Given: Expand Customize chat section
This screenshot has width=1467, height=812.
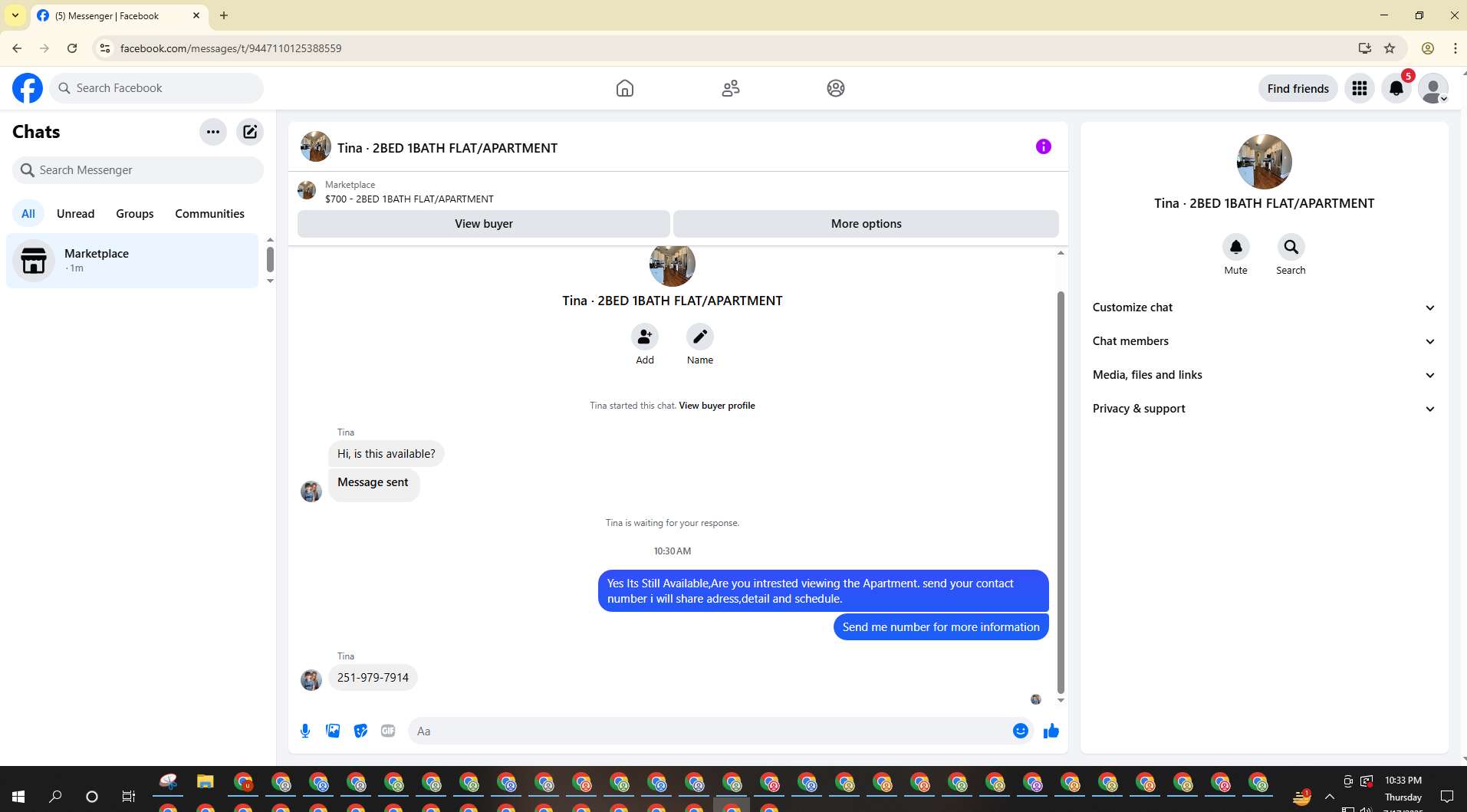Looking at the screenshot, I should 1264,307.
